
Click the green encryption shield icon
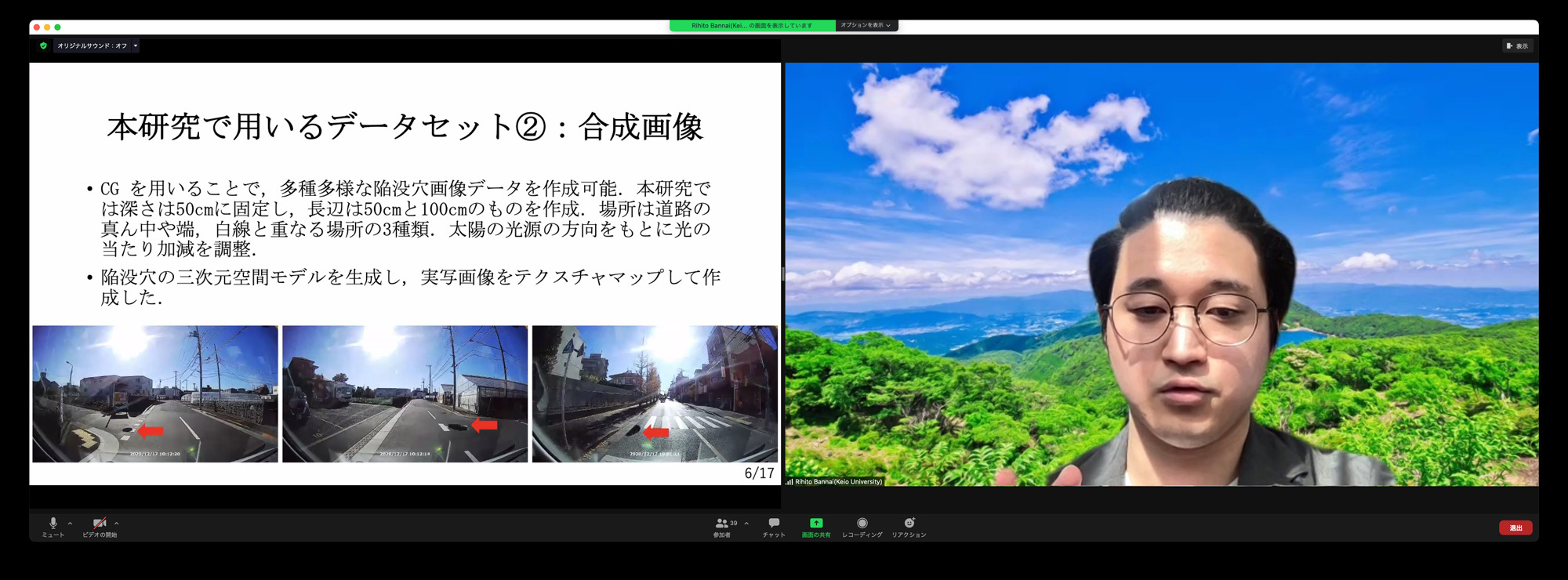pos(43,45)
